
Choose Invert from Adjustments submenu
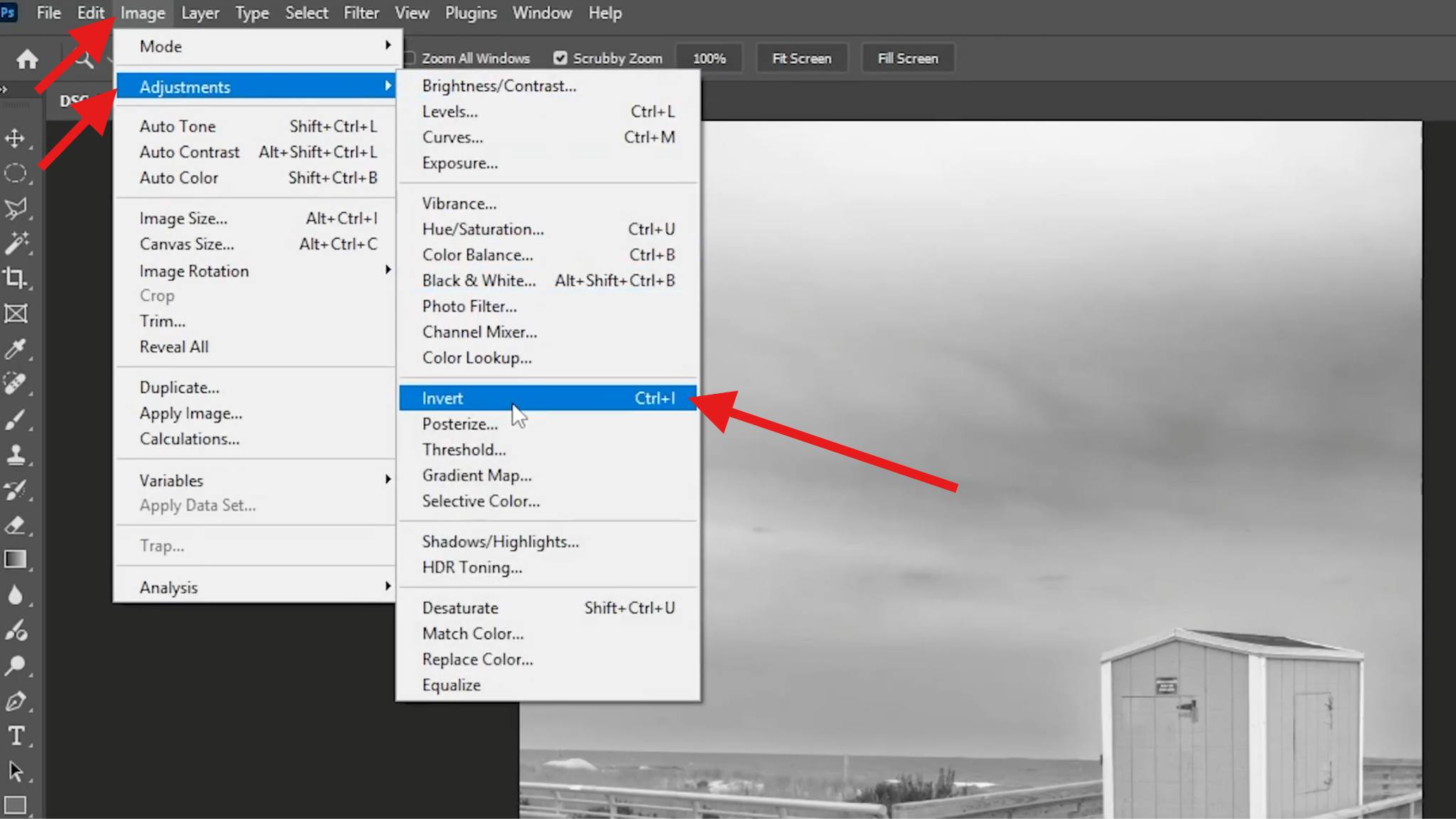[548, 398]
